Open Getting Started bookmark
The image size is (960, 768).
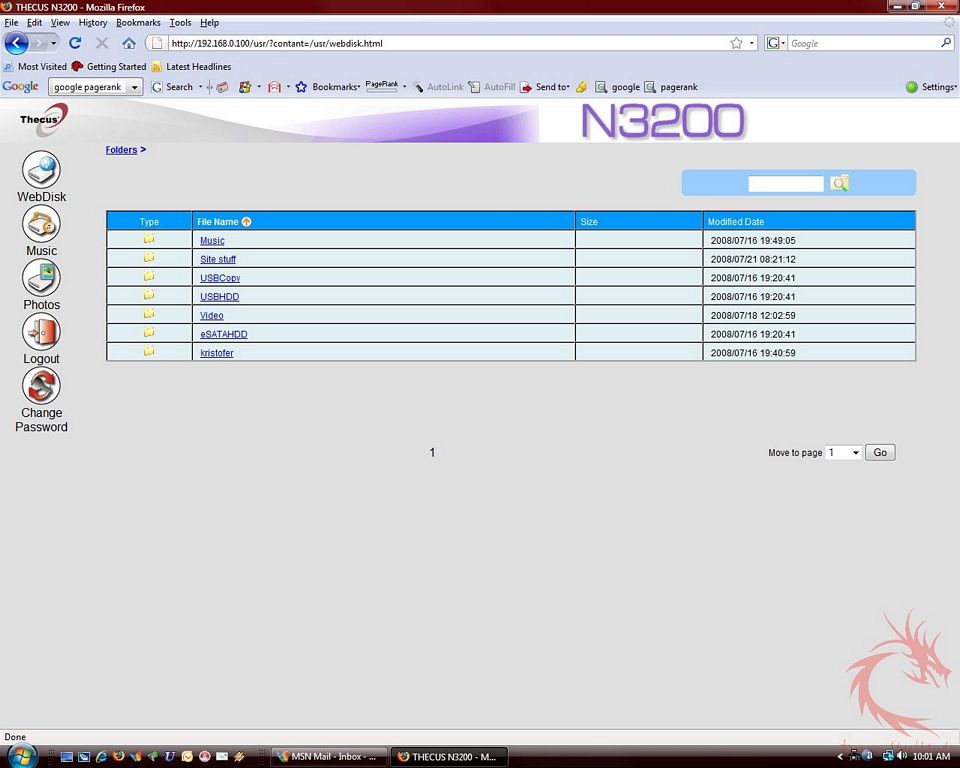click(x=109, y=67)
